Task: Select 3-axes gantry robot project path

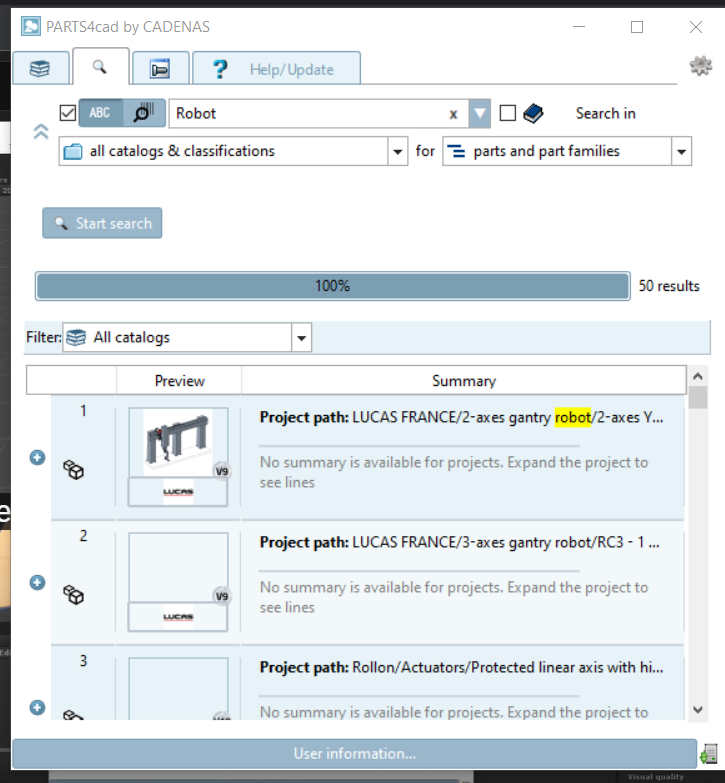Action: (x=459, y=542)
